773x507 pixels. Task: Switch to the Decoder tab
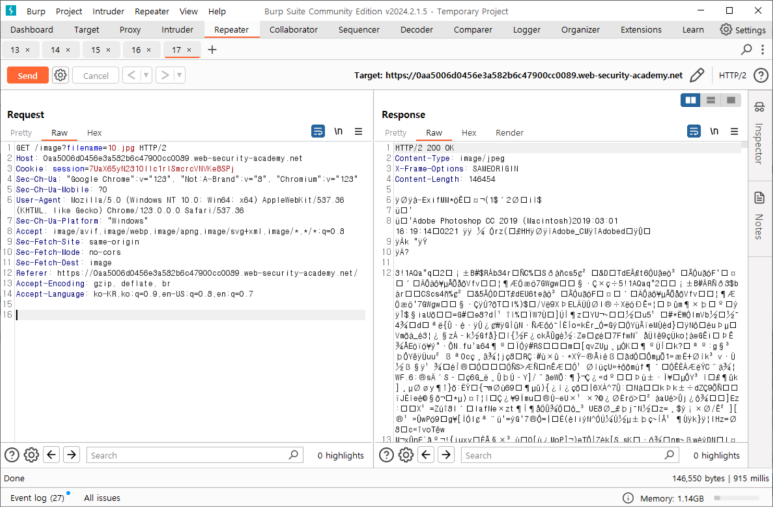point(417,30)
